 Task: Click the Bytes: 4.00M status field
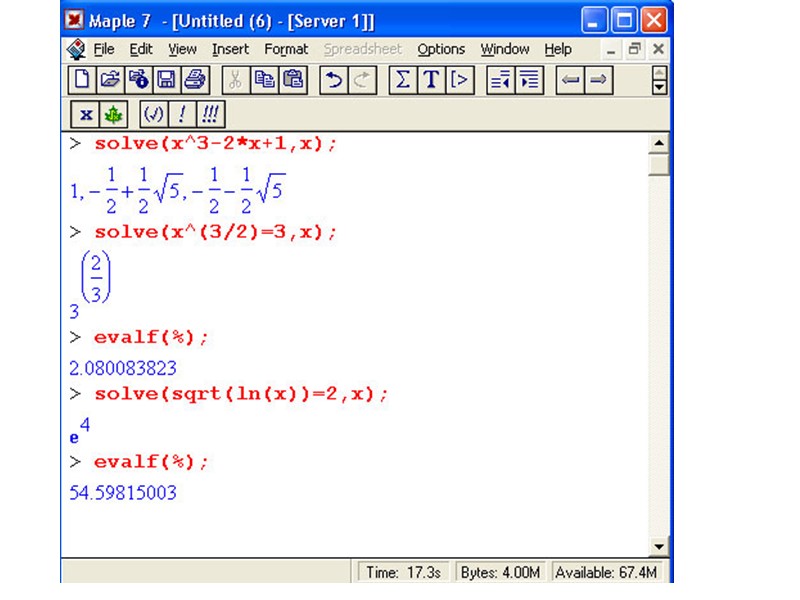tap(500, 572)
